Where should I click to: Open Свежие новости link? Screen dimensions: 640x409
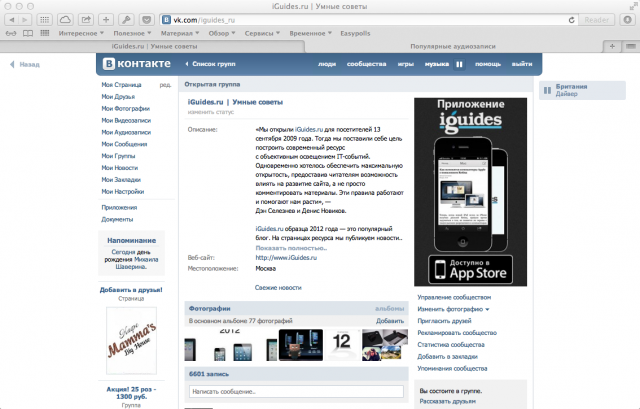(278, 288)
